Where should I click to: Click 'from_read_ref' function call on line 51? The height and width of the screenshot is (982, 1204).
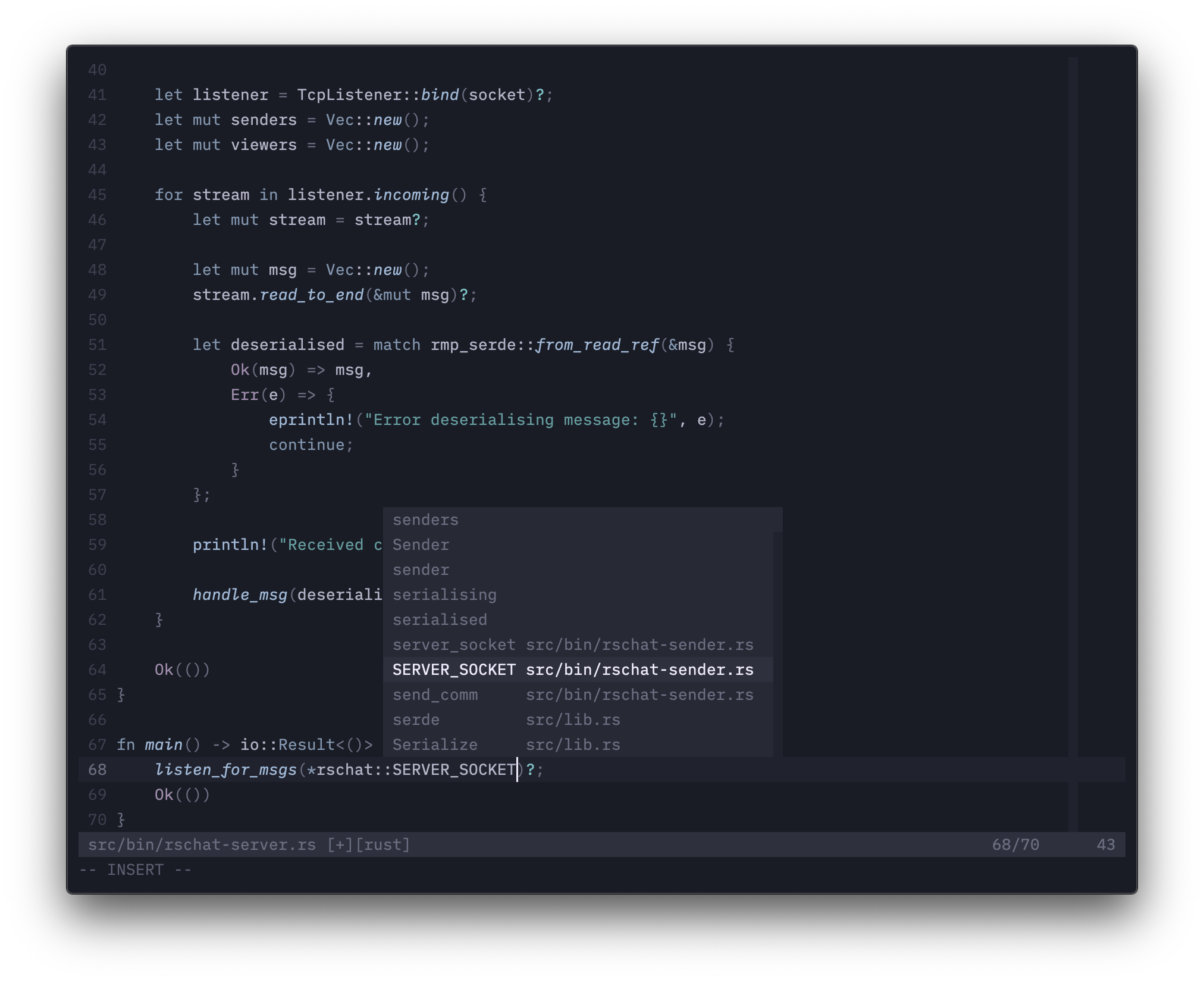pyautogui.click(x=597, y=345)
